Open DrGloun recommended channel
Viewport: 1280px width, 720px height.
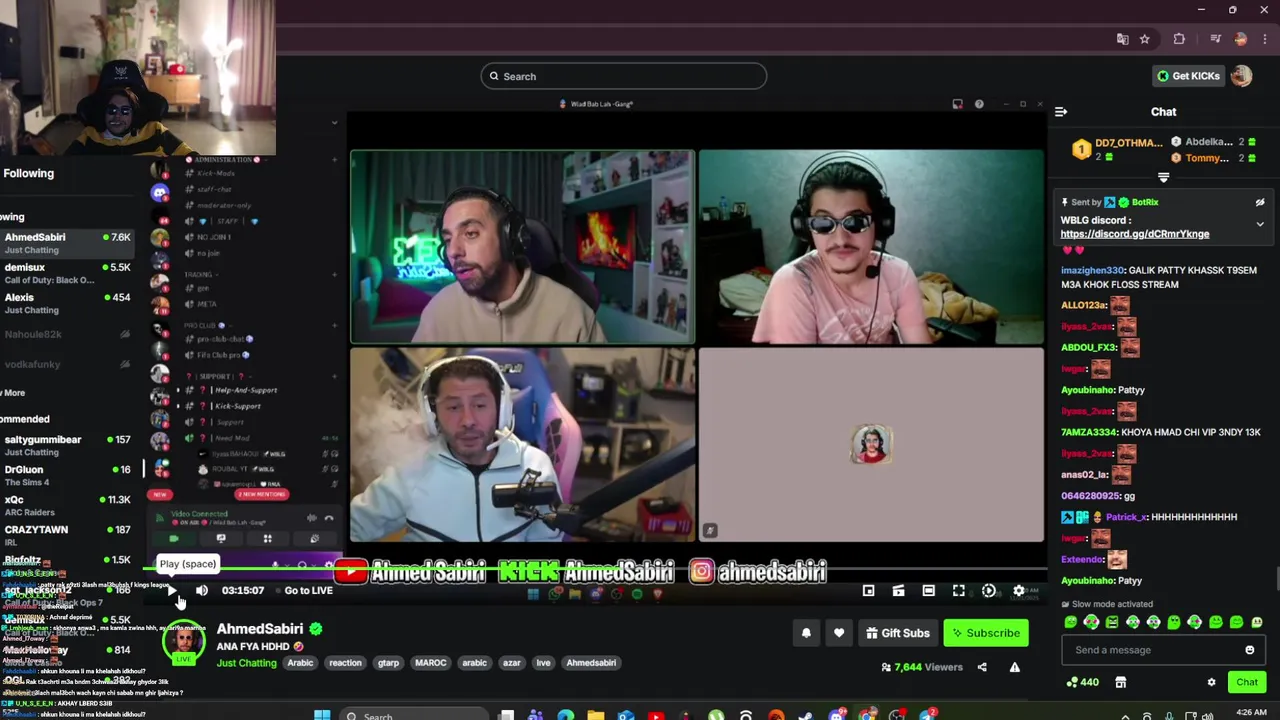pyautogui.click(x=68, y=475)
